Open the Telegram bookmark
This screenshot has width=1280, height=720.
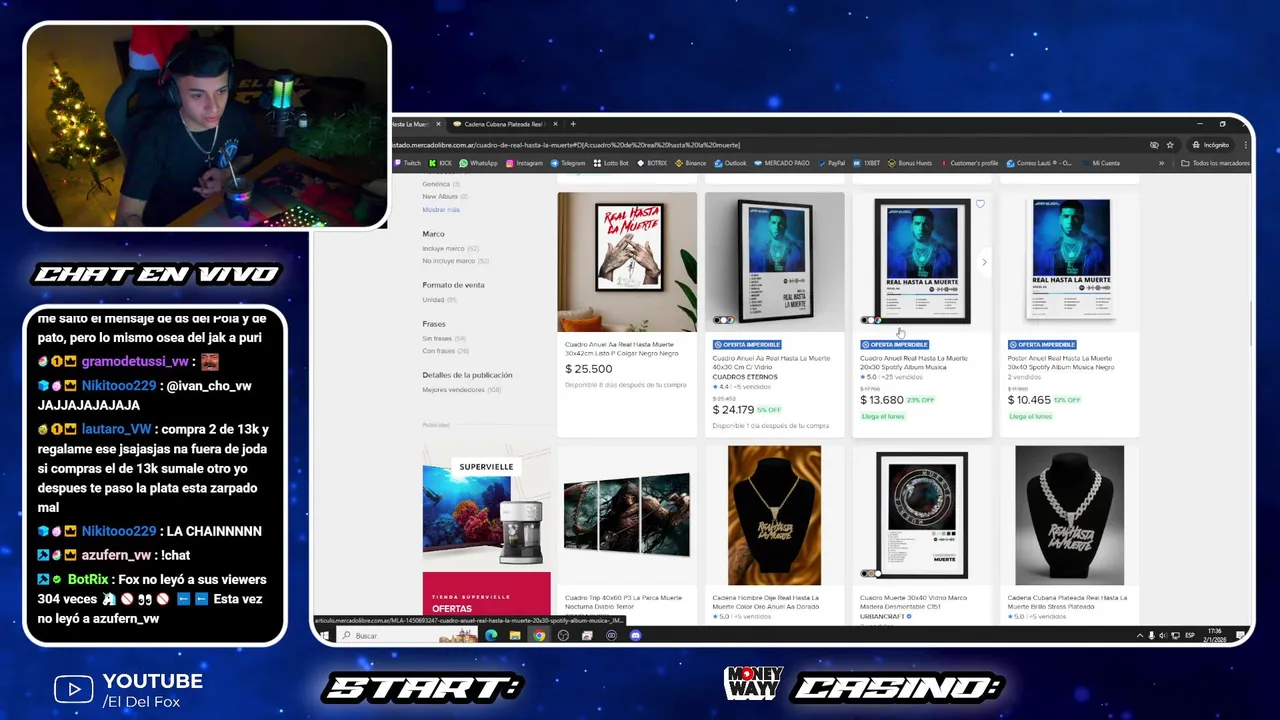point(567,163)
